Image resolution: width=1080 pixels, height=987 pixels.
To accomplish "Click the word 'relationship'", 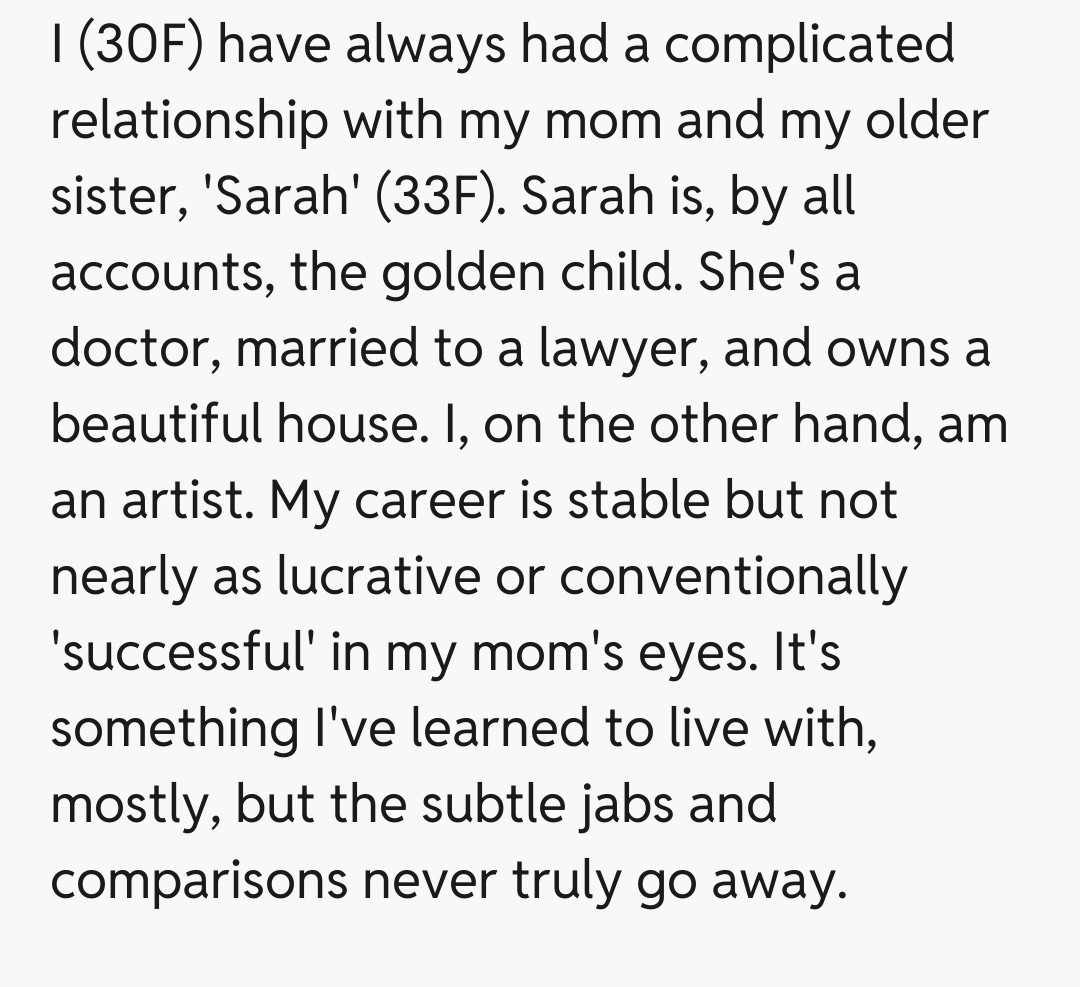I will [190, 122].
